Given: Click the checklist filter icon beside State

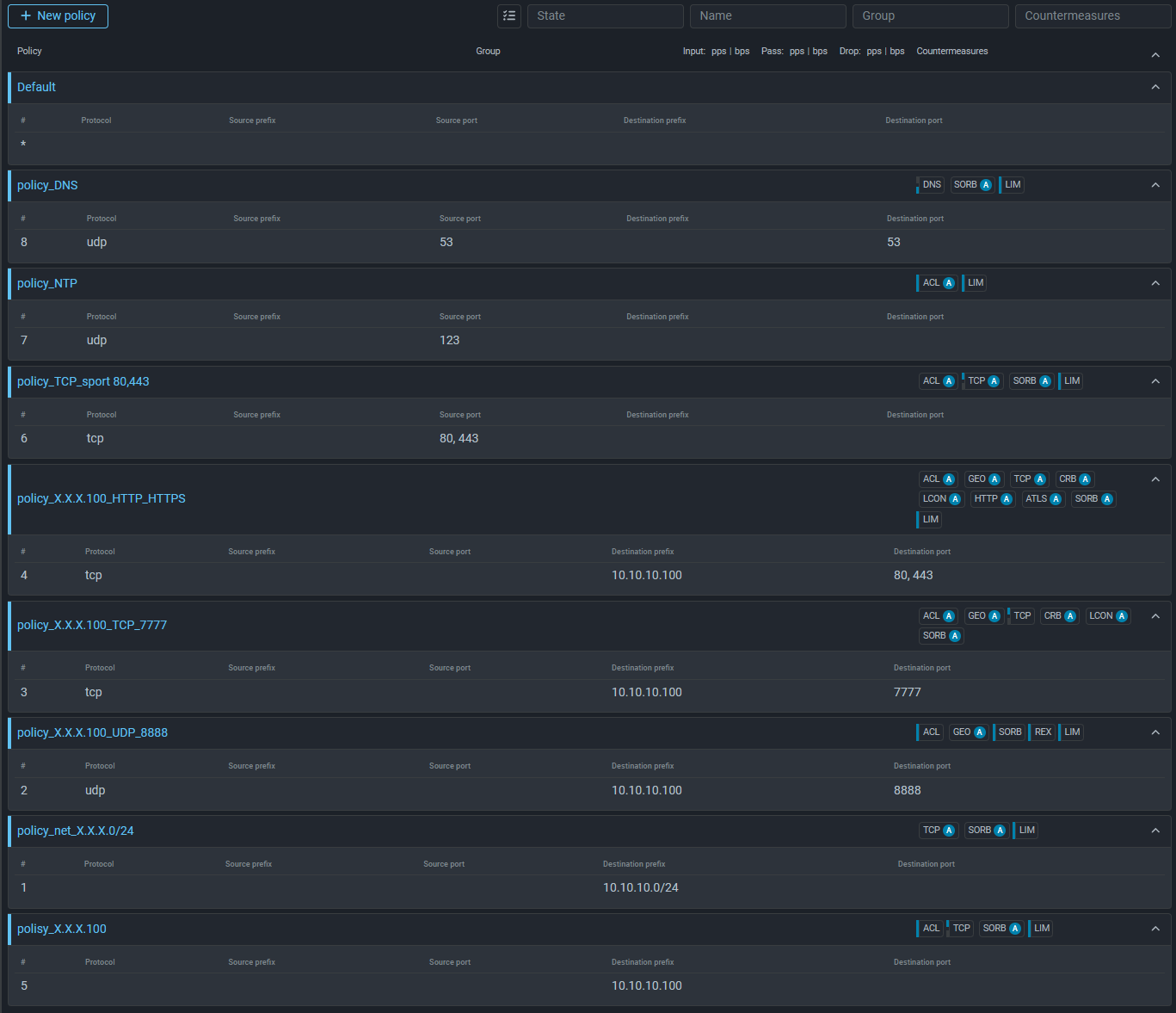Looking at the screenshot, I should 509,15.
